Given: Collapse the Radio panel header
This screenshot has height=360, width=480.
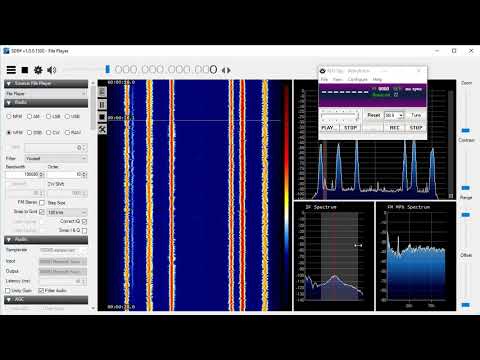Looking at the screenshot, I should 46,103.
